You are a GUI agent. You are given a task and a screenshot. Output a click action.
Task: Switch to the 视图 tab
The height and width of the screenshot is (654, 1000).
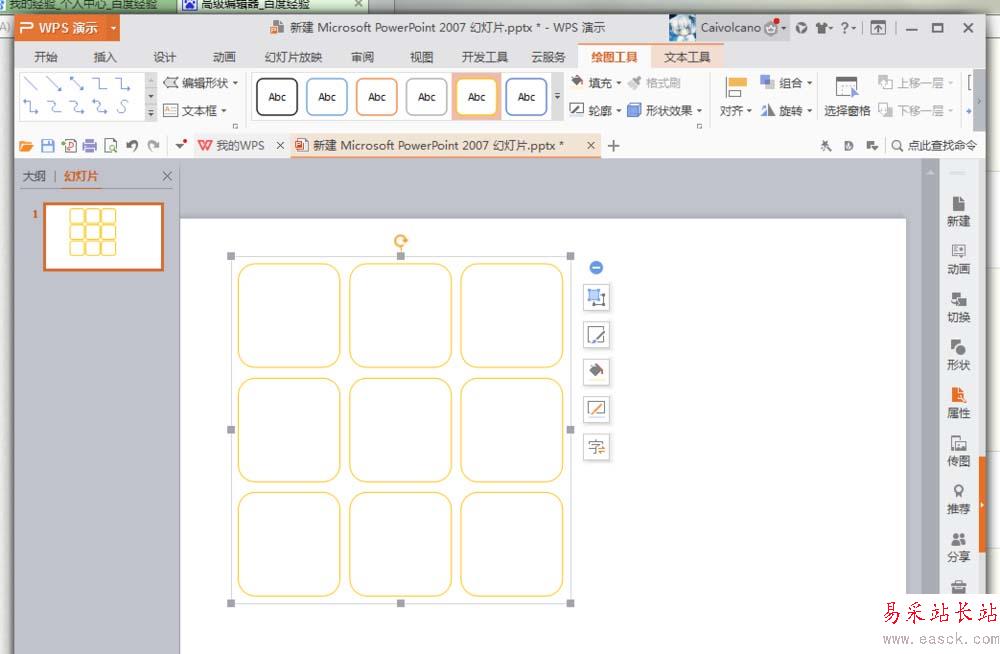[421, 57]
